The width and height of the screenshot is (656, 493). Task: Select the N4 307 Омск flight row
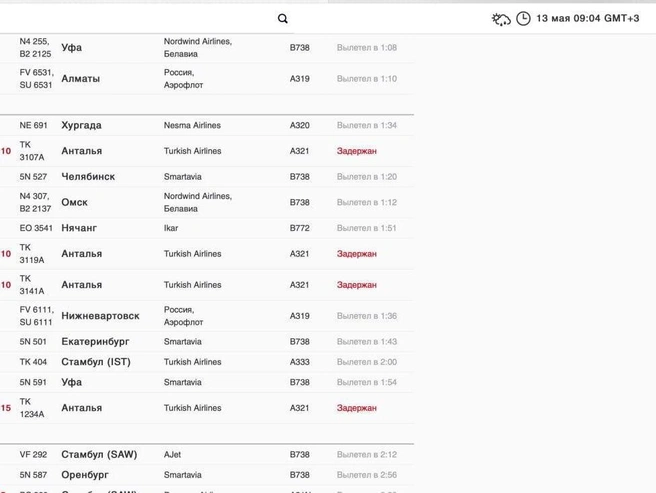[207, 203]
